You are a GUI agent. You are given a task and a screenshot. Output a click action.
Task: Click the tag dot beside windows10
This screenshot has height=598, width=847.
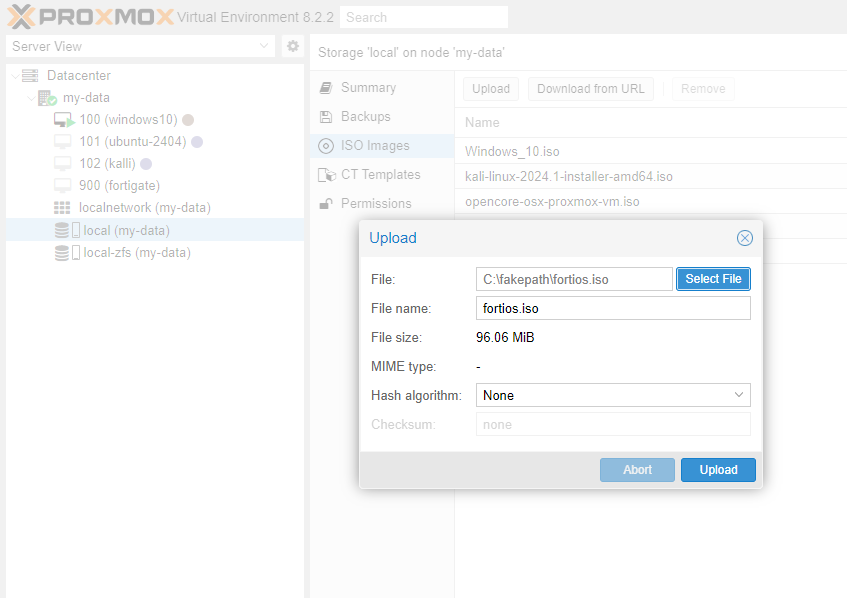[188, 120]
